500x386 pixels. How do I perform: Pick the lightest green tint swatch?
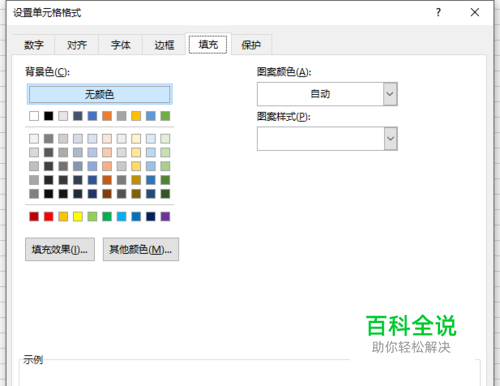(165, 139)
